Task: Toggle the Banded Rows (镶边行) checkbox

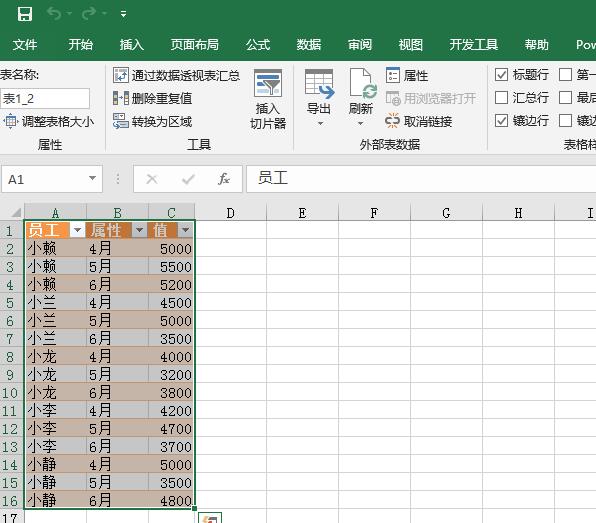Action: tap(501, 121)
